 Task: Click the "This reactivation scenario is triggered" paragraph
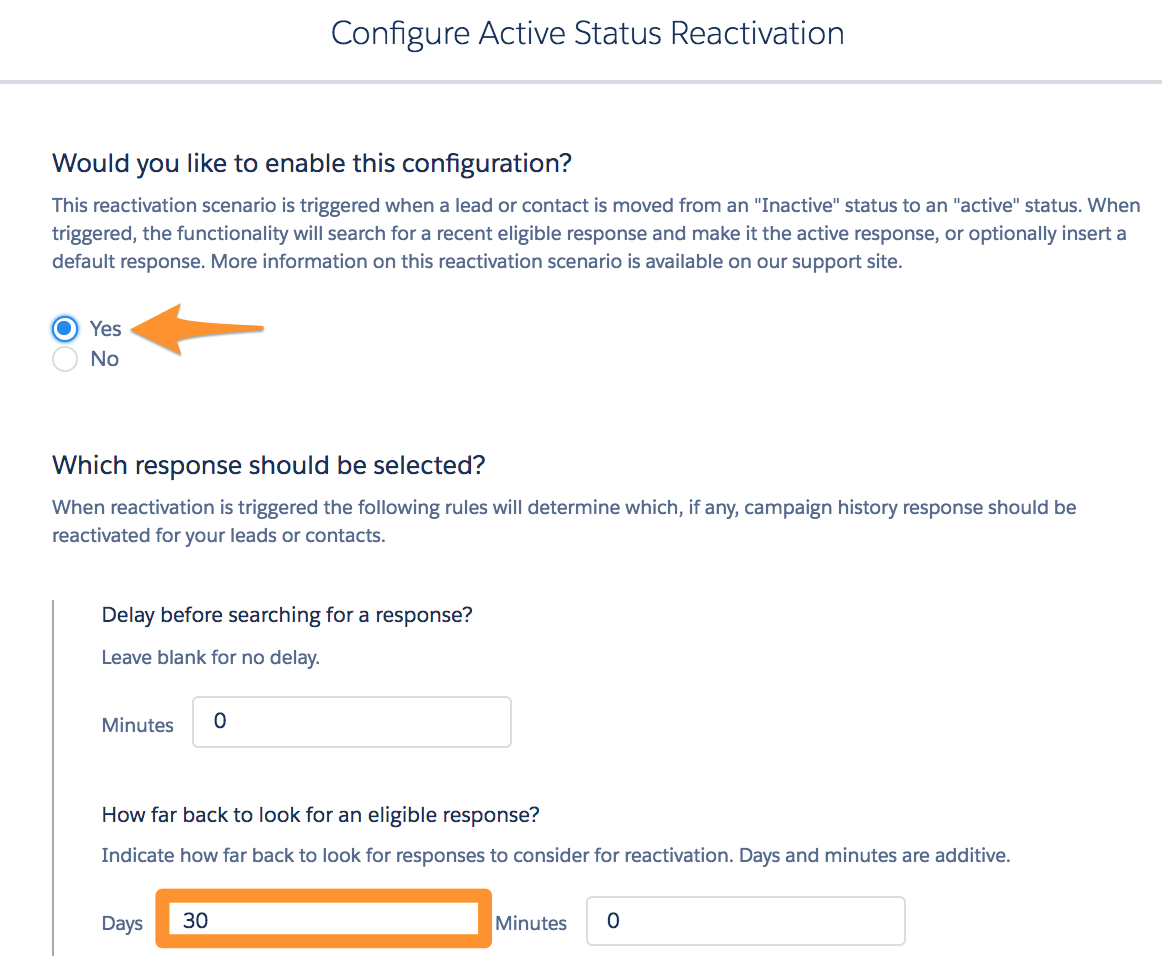pyautogui.click(x=596, y=233)
